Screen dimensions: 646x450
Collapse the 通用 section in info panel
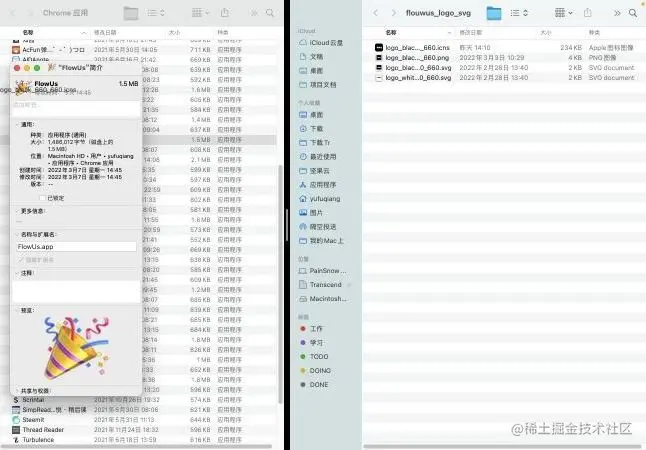(x=17, y=124)
